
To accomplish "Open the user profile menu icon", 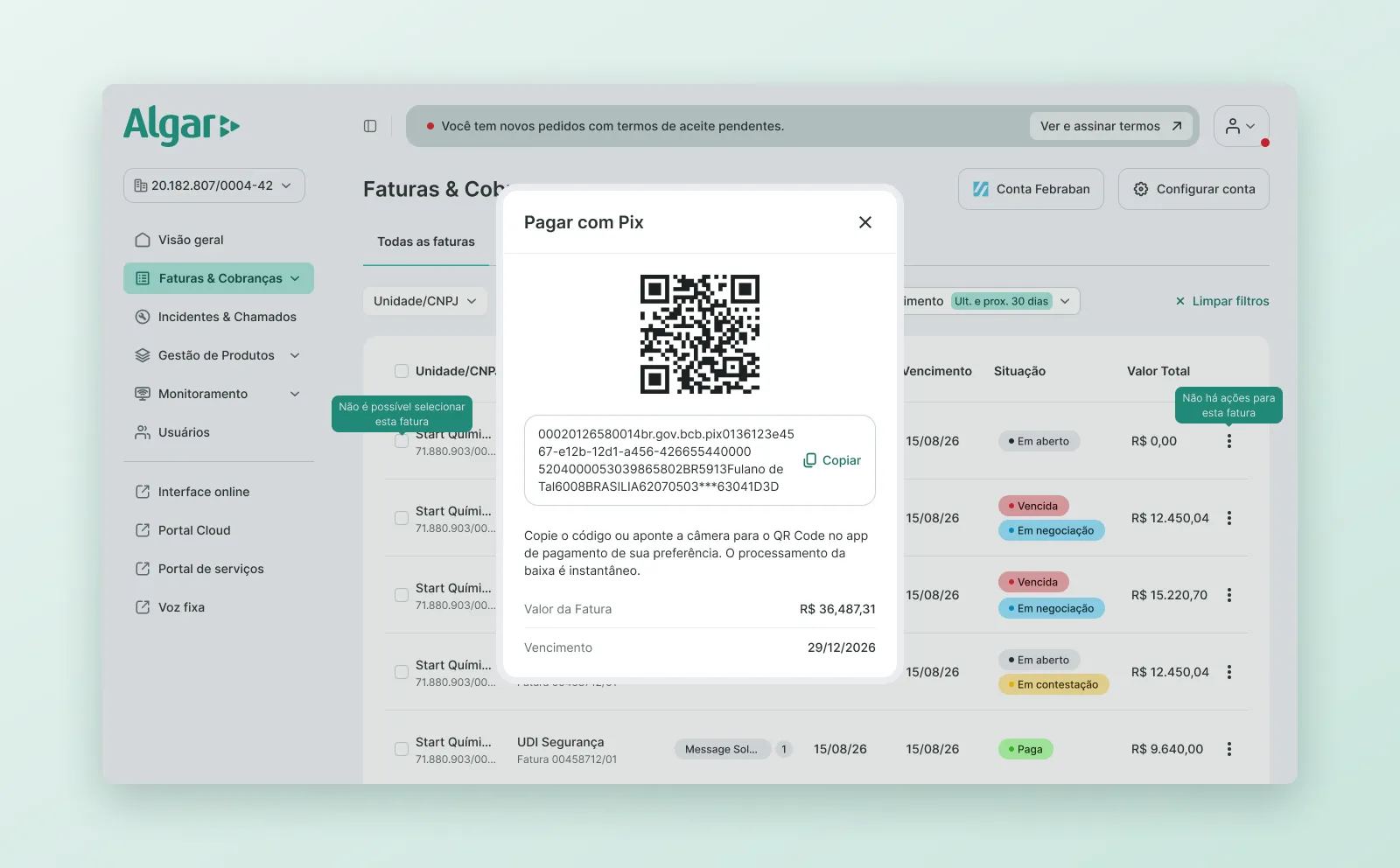I will [x=1241, y=126].
